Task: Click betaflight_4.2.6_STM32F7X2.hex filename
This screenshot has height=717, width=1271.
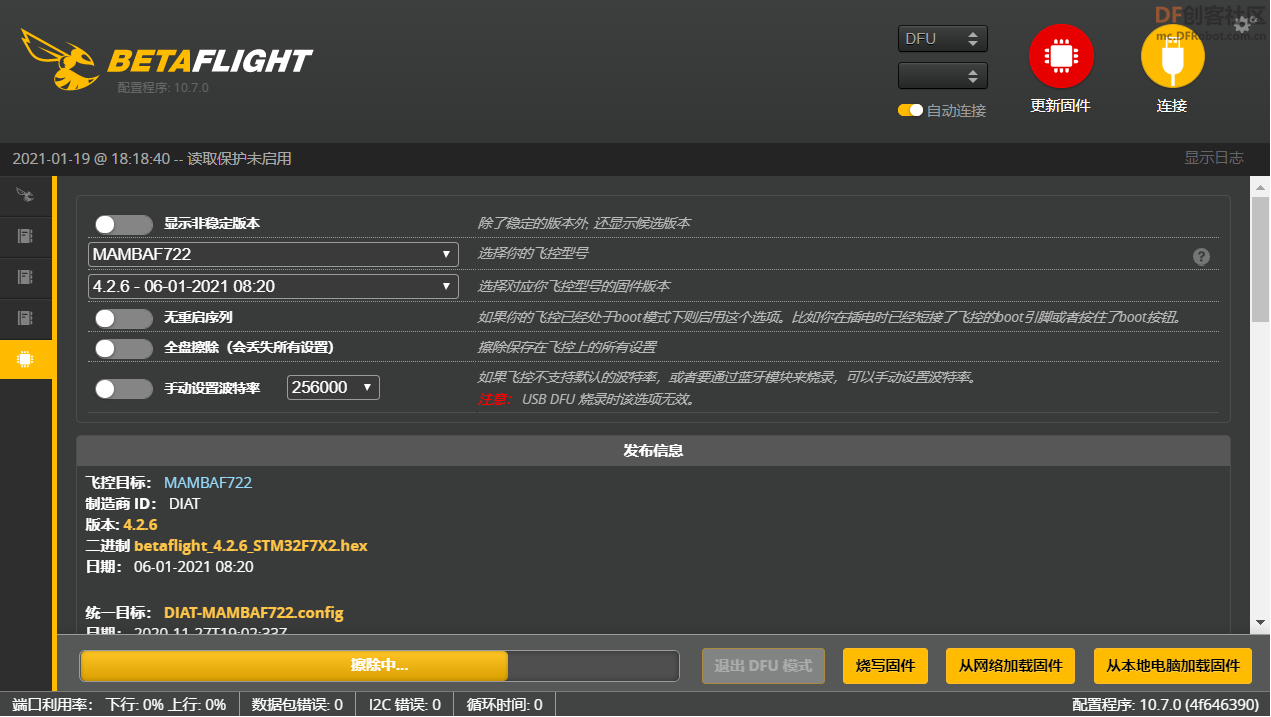Action: (x=251, y=546)
